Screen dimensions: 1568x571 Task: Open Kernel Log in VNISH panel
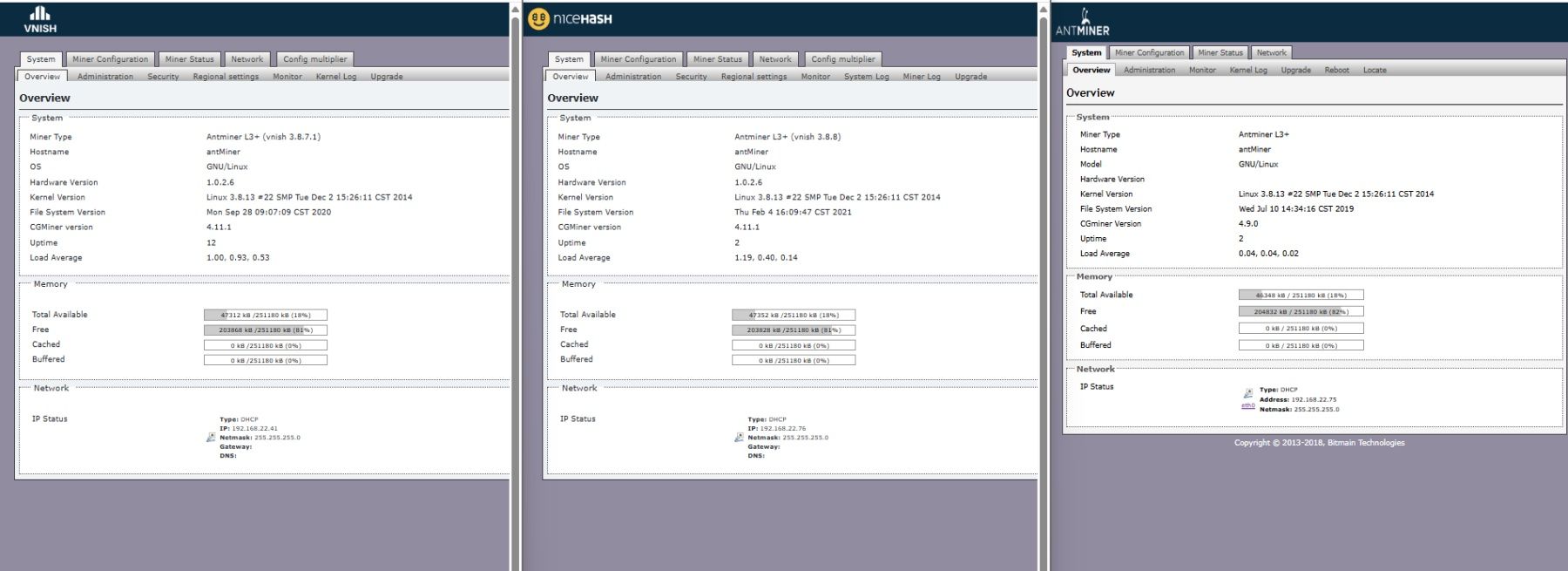[336, 77]
